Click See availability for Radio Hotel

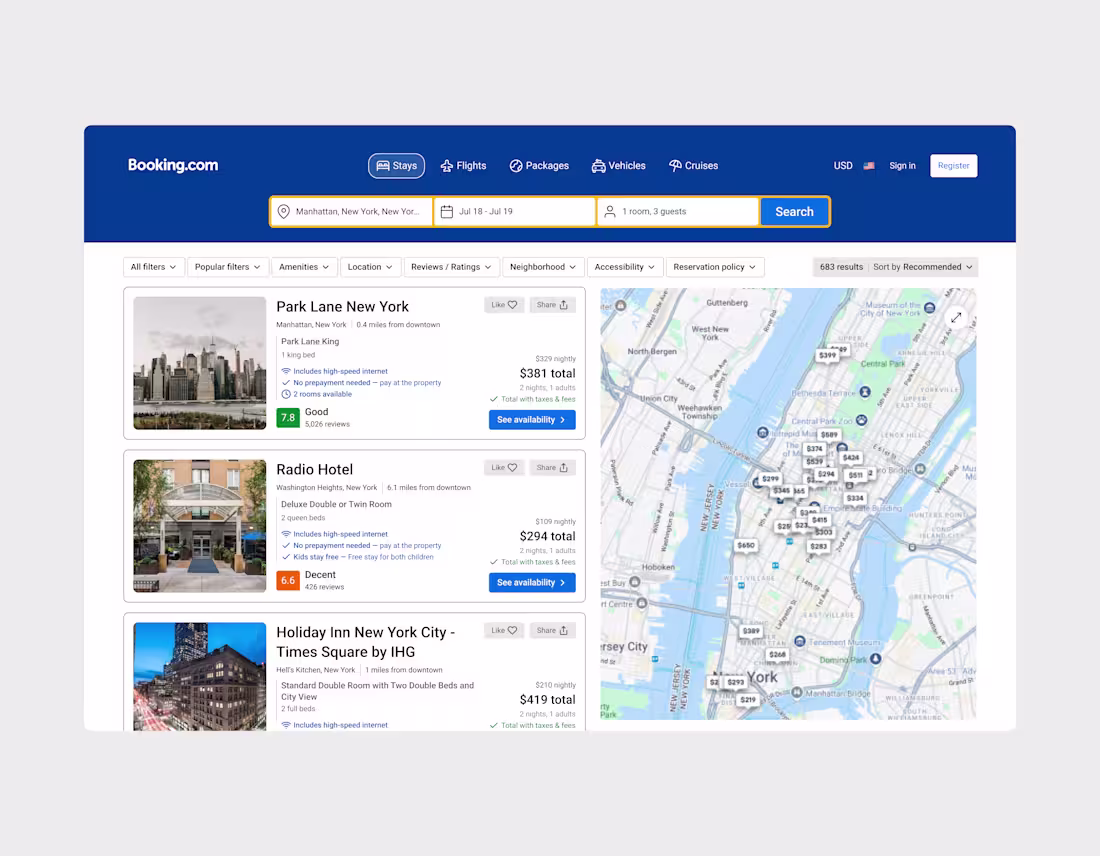(531, 582)
